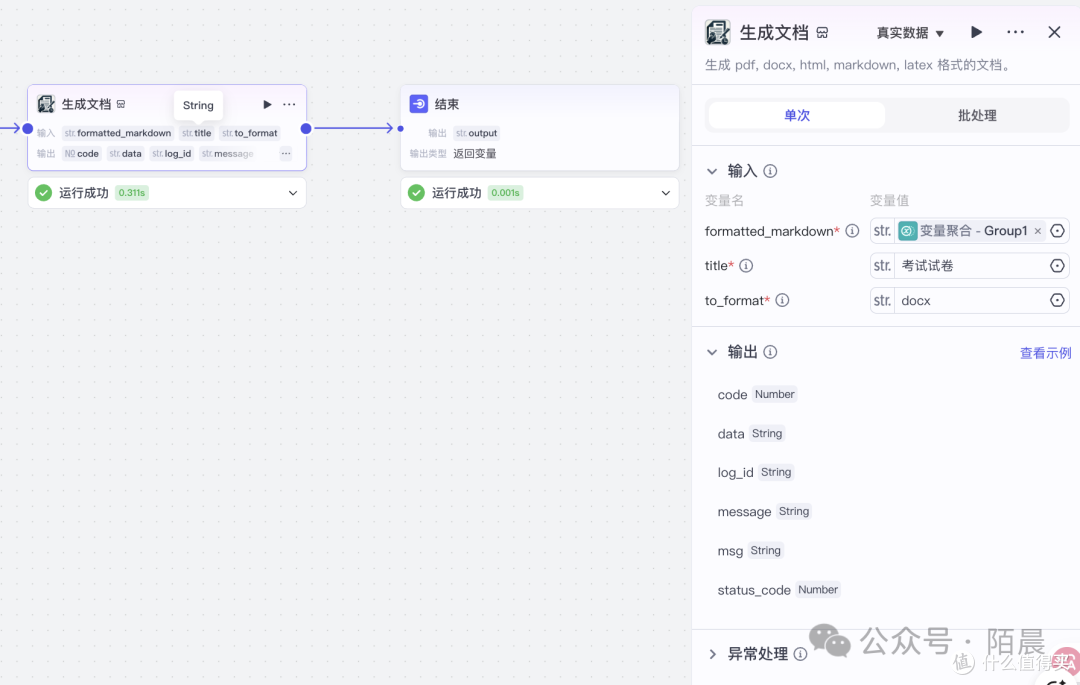The image size is (1080, 685).
Task: Open the panel's three-dot more options menu
Action: pyautogui.click(x=1015, y=32)
